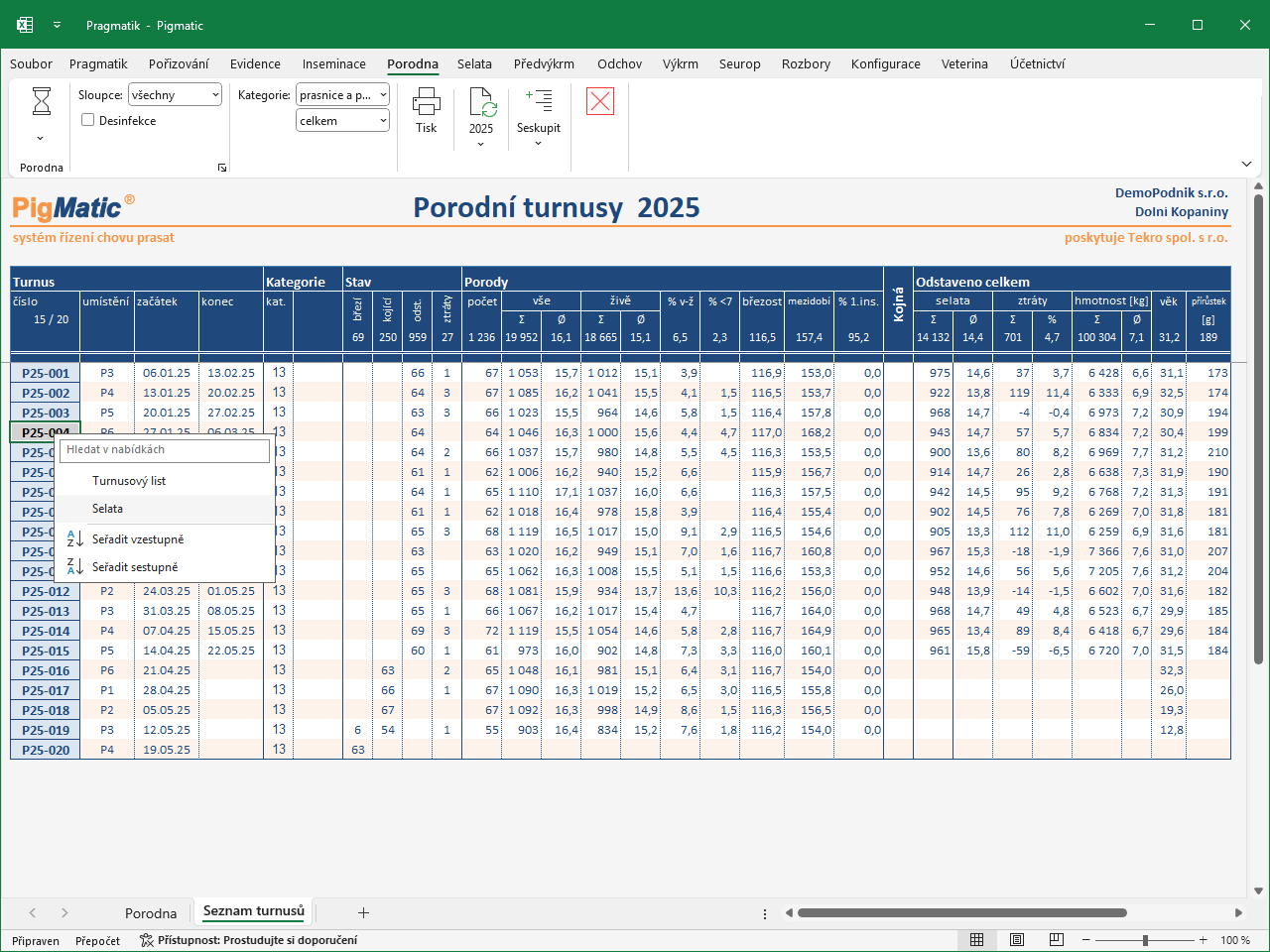Add a new sheet with plus icon
The image size is (1270, 952).
pyautogui.click(x=363, y=912)
